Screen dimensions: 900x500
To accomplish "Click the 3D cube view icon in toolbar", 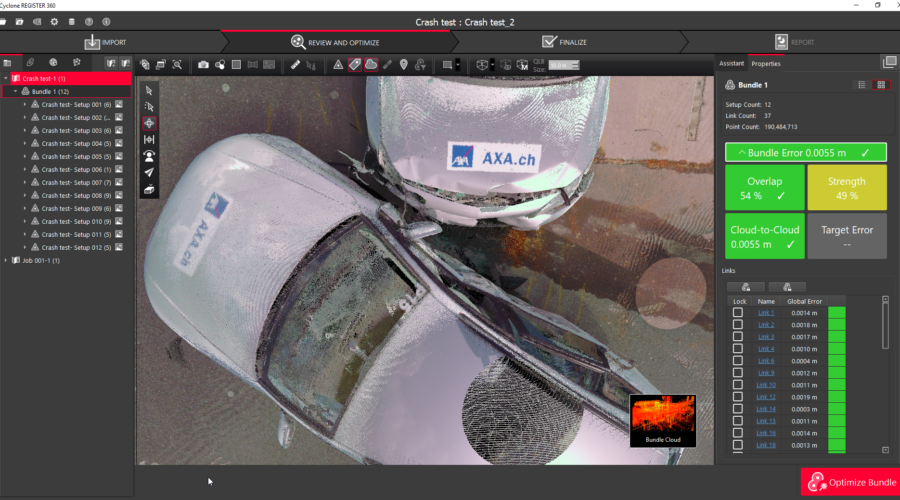I will [x=482, y=65].
